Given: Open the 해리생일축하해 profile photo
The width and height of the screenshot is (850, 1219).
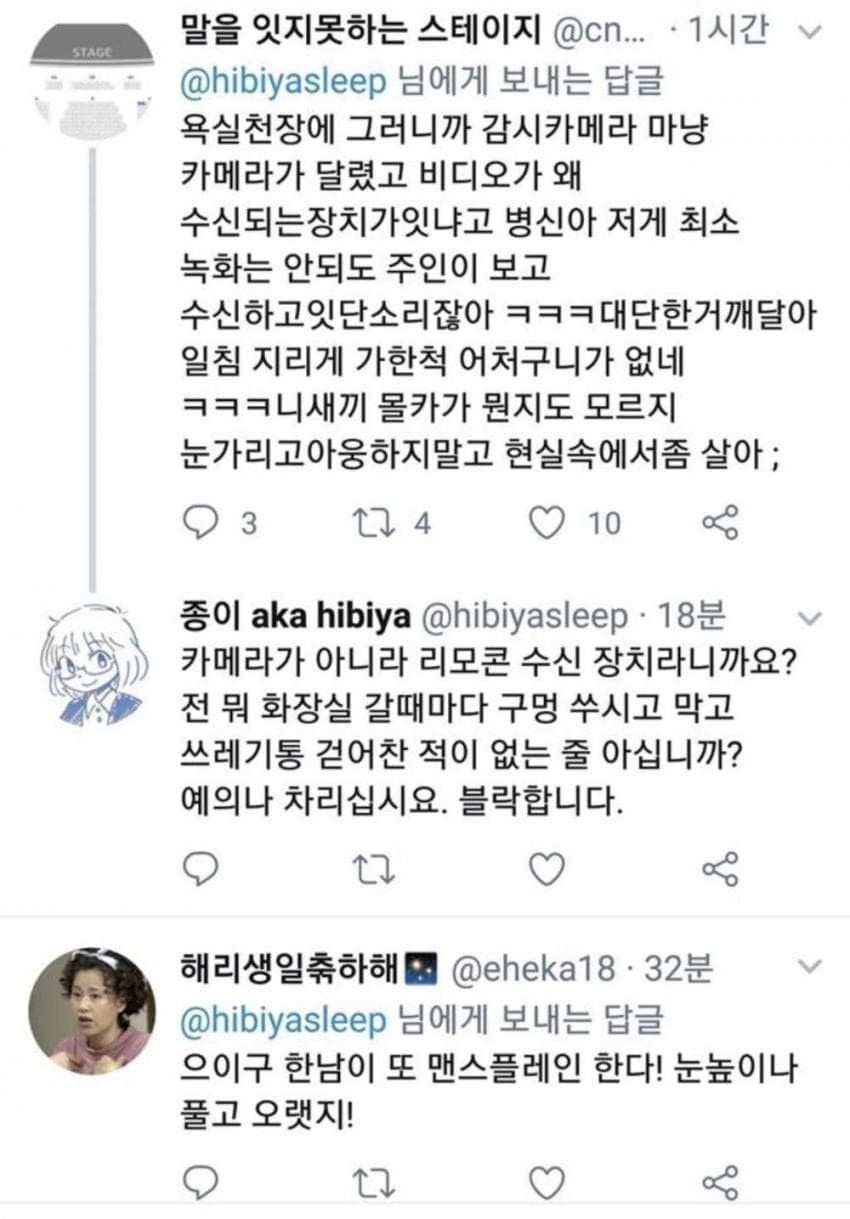Looking at the screenshot, I should (x=91, y=1010).
